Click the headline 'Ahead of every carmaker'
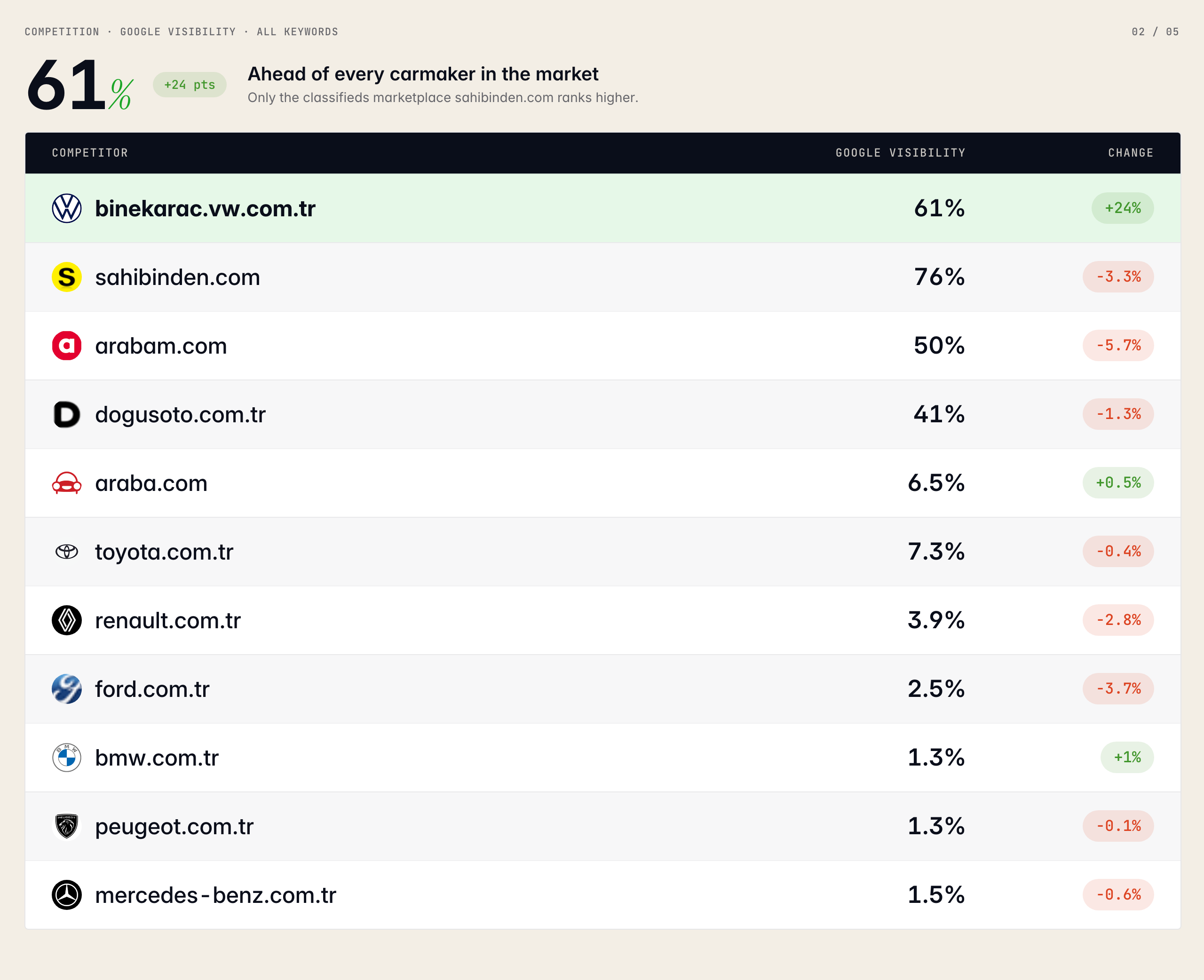This screenshot has width=1204, height=980. click(423, 74)
